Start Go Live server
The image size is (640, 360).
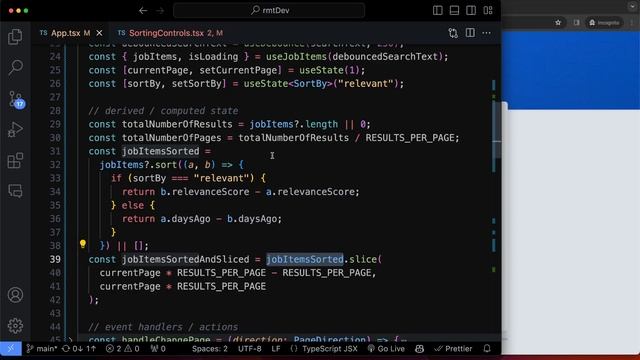[386, 349]
